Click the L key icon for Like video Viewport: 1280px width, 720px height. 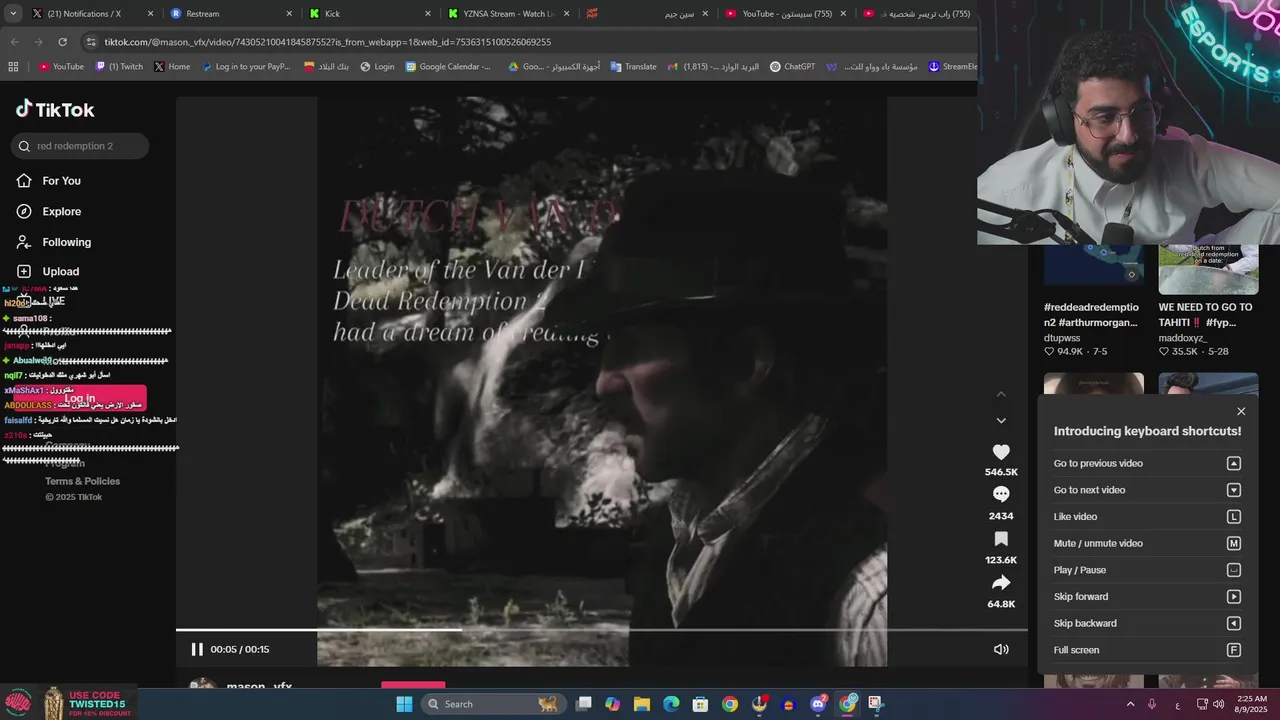click(1234, 517)
